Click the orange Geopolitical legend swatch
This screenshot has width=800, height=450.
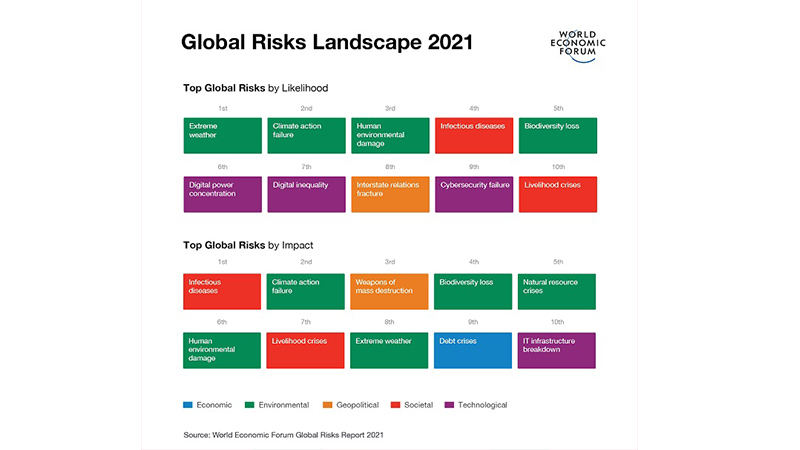(328, 405)
